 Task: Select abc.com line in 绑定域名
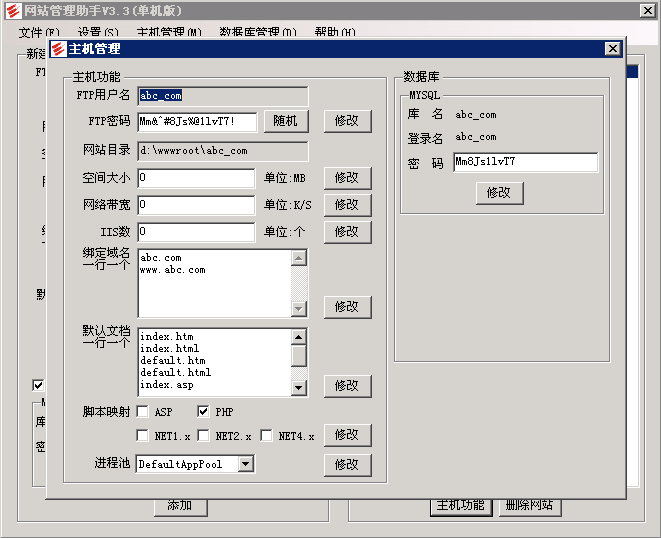[161, 258]
